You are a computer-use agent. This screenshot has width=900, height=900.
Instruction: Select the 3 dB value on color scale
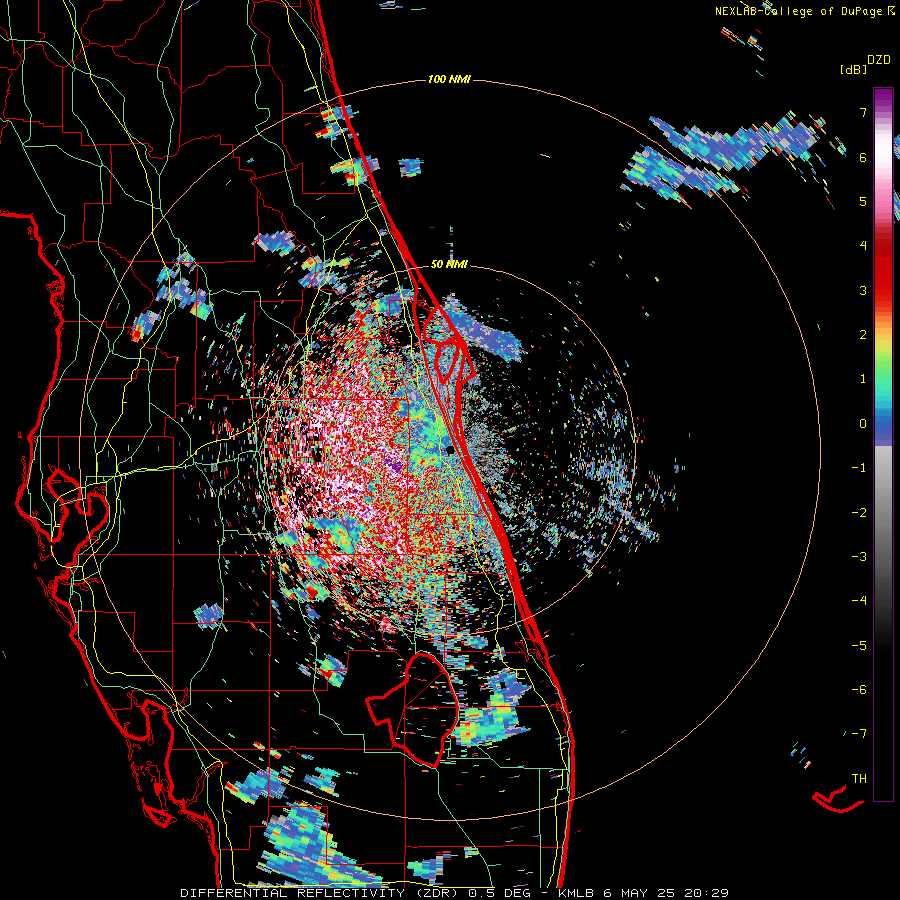[x=863, y=290]
